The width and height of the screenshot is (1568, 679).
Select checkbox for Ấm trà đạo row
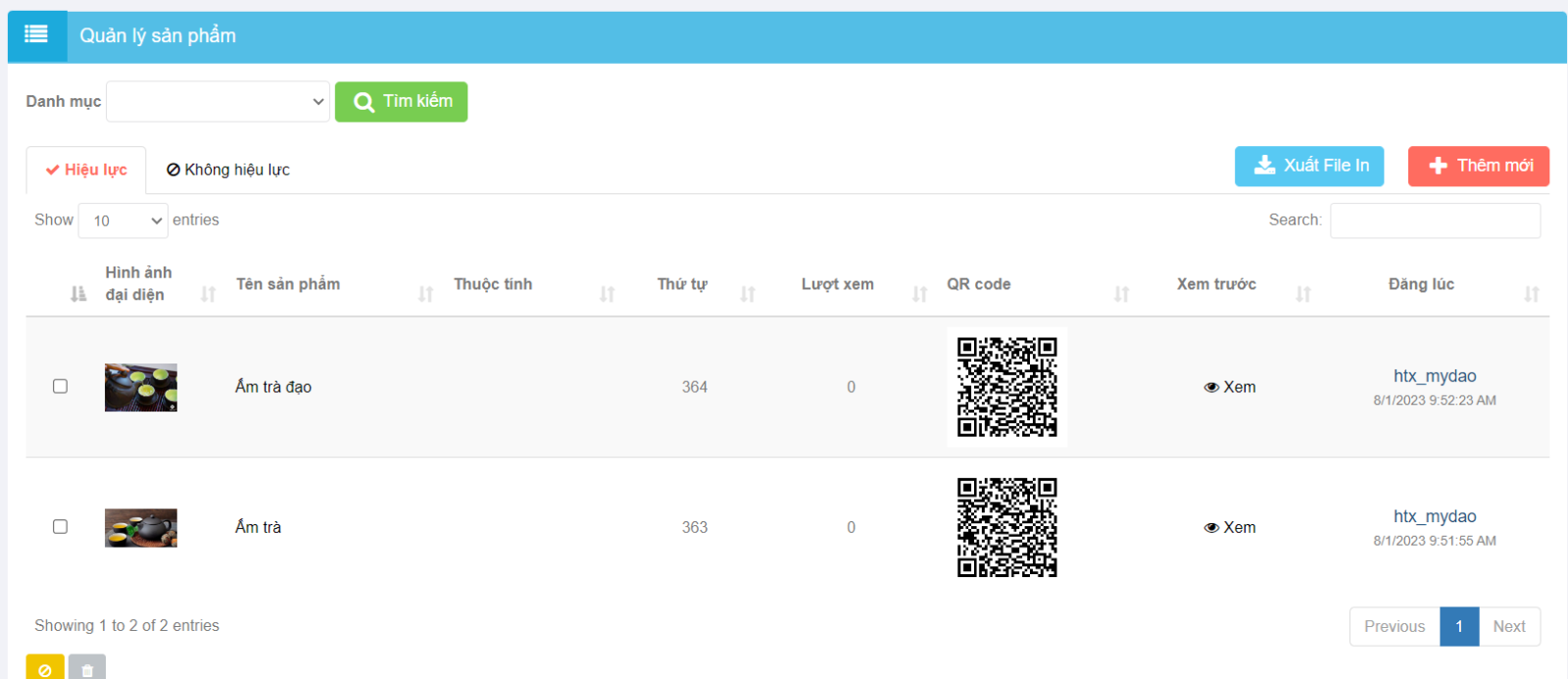coord(60,386)
